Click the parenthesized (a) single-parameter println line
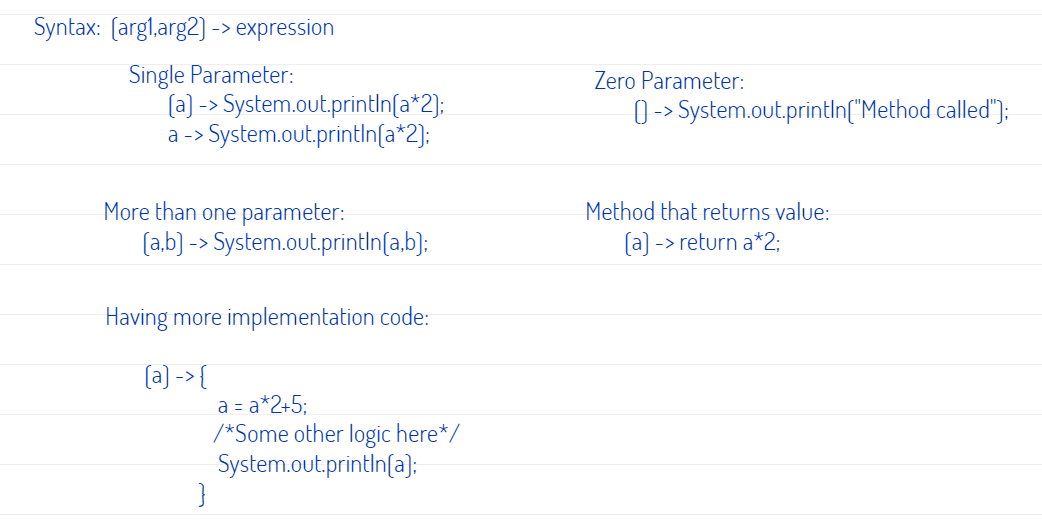1042x527 pixels. pyautogui.click(x=306, y=105)
